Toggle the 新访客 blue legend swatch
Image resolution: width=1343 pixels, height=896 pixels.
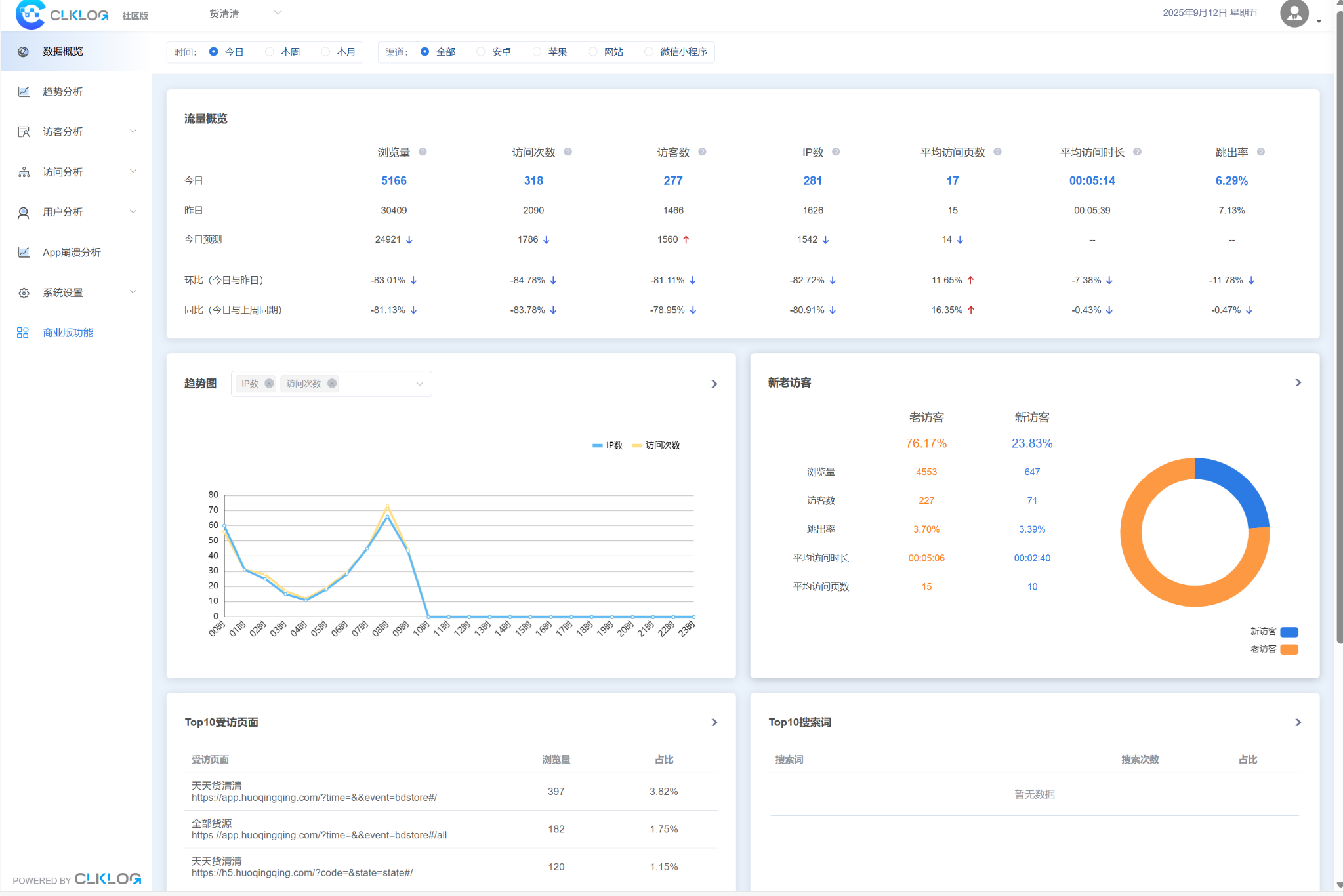(1289, 632)
